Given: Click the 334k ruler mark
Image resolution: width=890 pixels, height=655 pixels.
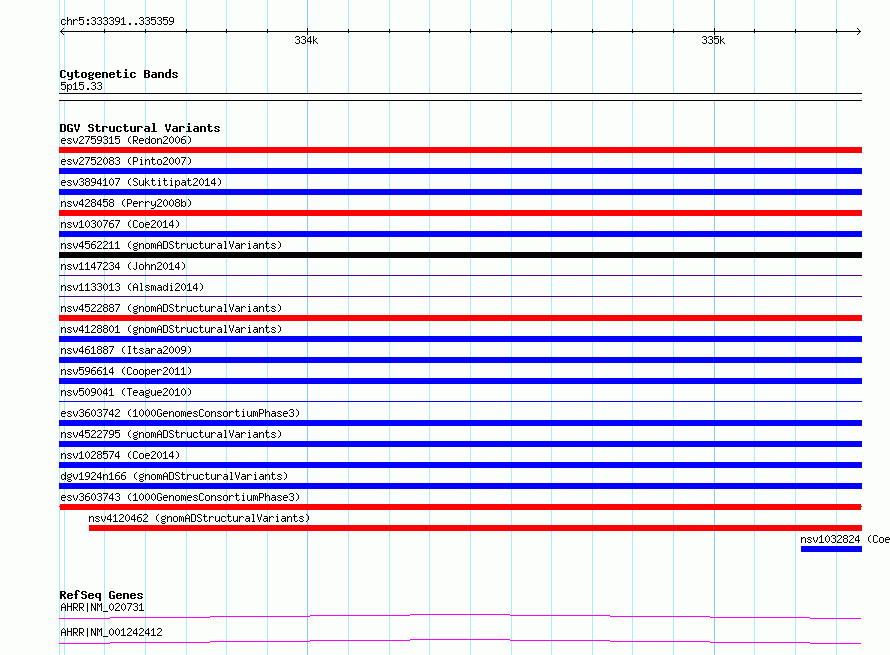Looking at the screenshot, I should click(x=307, y=40).
